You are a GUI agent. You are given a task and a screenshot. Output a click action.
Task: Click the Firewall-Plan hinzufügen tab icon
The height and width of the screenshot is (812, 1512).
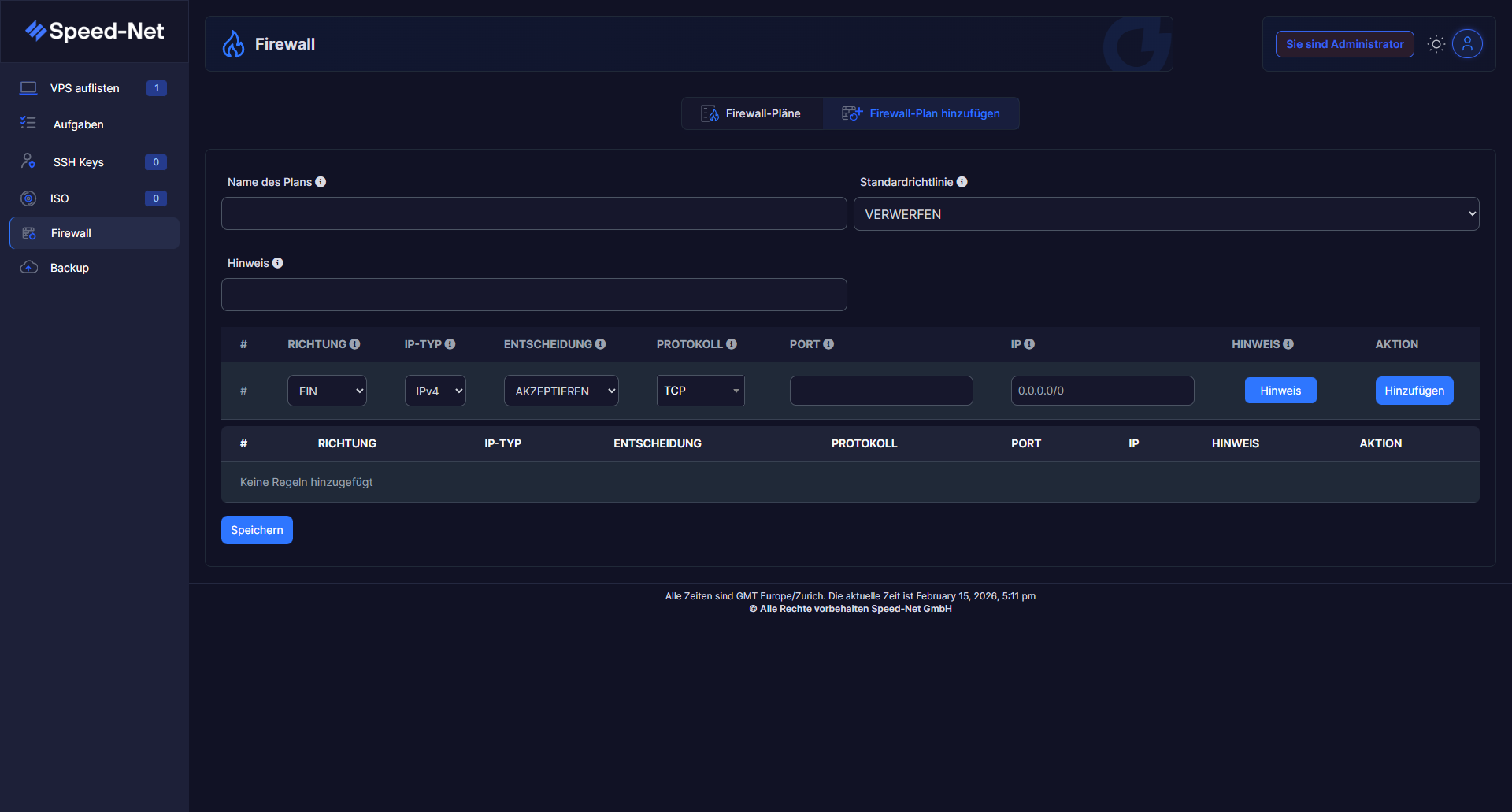pyautogui.click(x=852, y=113)
